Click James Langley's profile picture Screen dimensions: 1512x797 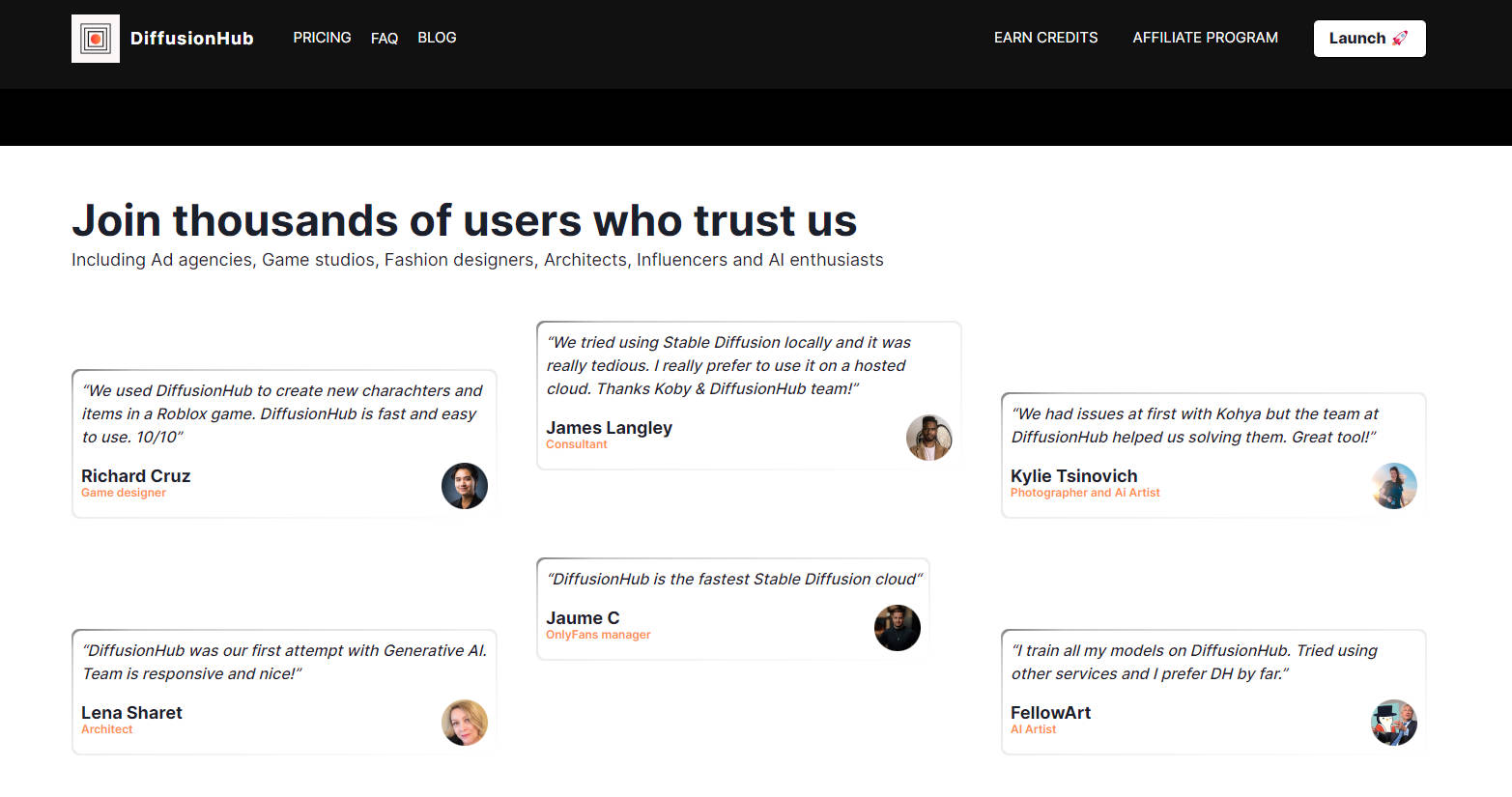[x=928, y=437]
